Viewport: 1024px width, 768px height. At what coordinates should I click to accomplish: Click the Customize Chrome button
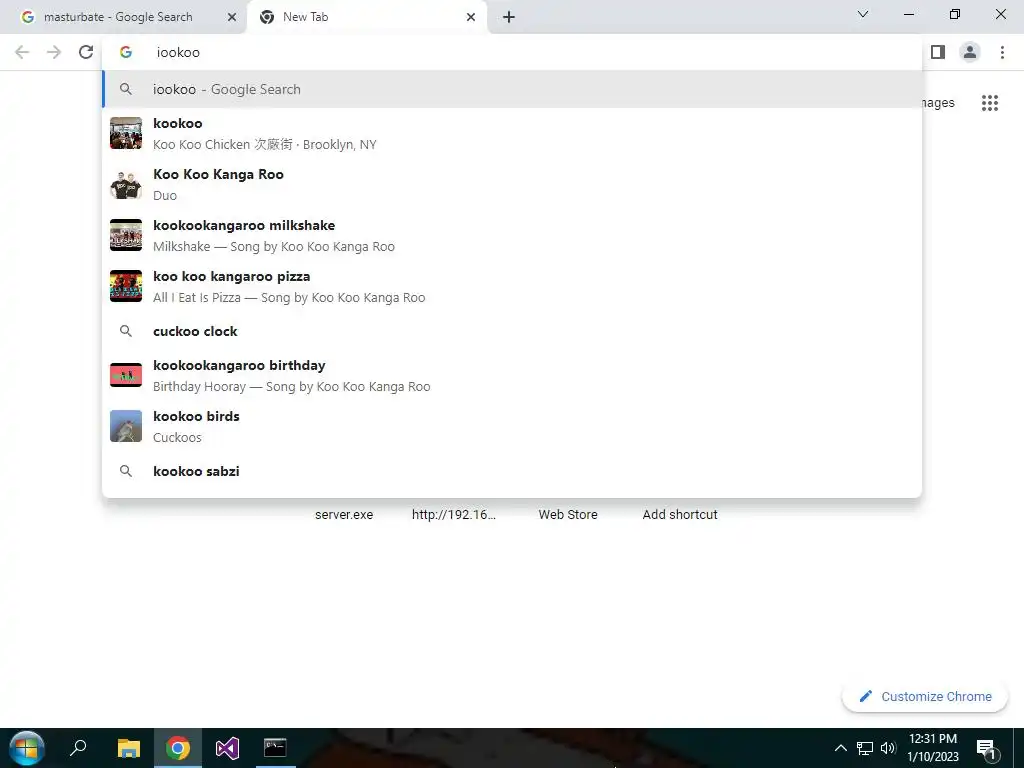click(x=925, y=696)
